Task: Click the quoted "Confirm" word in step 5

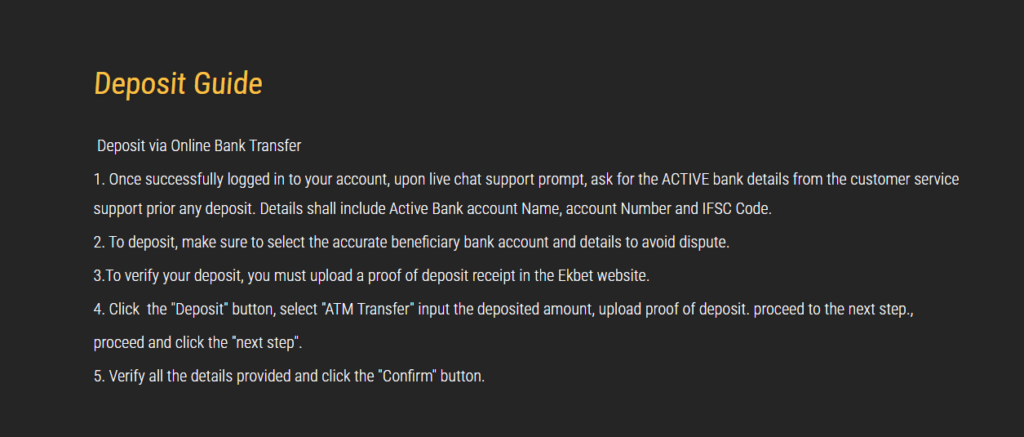Action: point(408,377)
